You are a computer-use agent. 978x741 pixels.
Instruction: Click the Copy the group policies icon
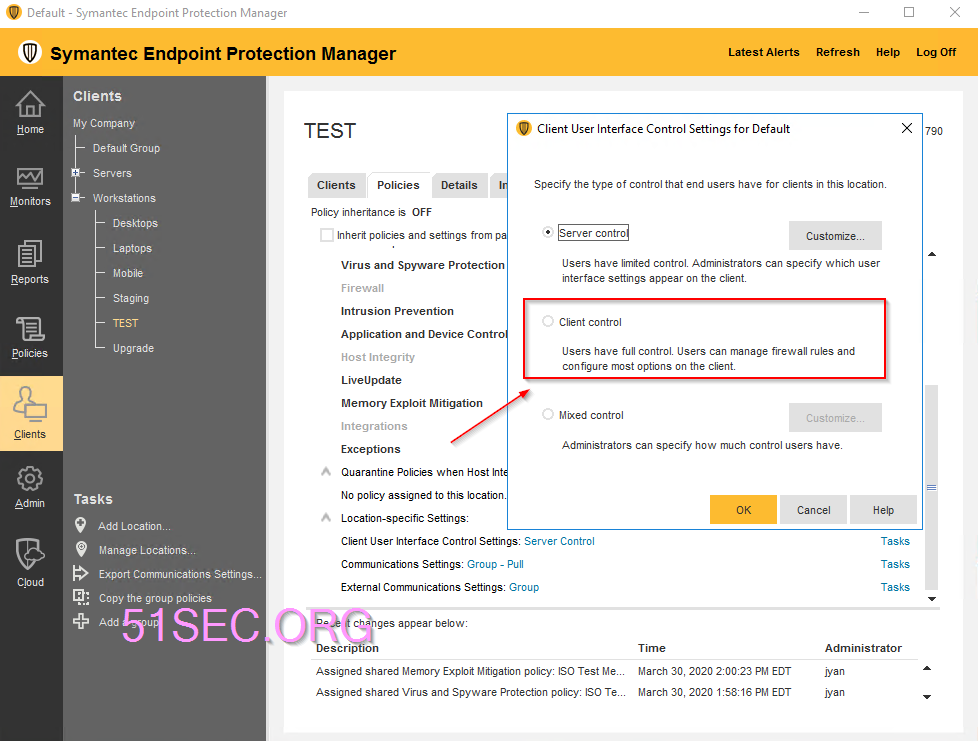click(x=81, y=597)
